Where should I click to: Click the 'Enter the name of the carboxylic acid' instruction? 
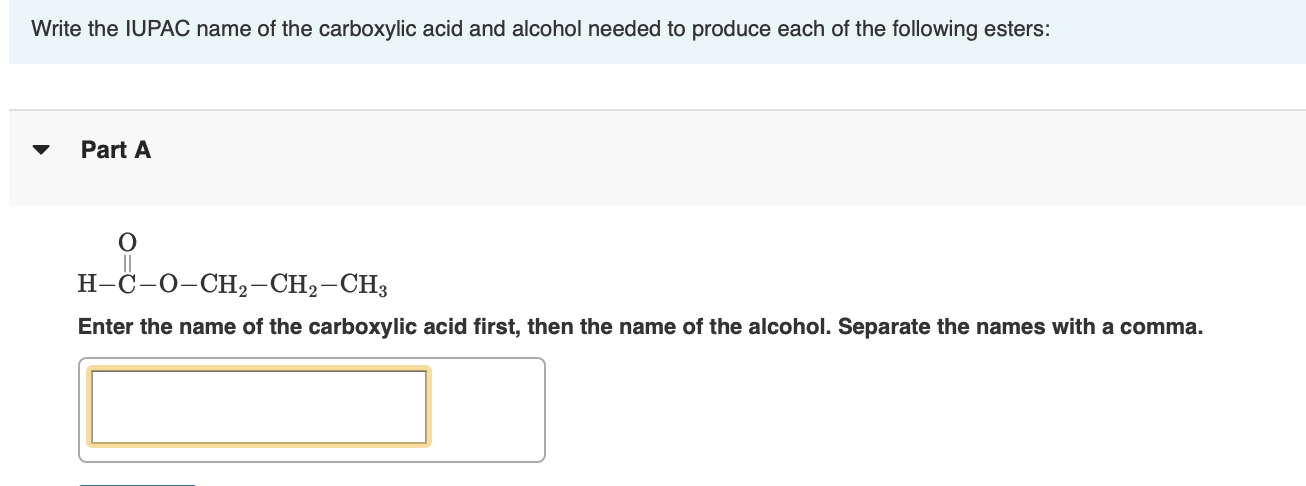[300, 327]
